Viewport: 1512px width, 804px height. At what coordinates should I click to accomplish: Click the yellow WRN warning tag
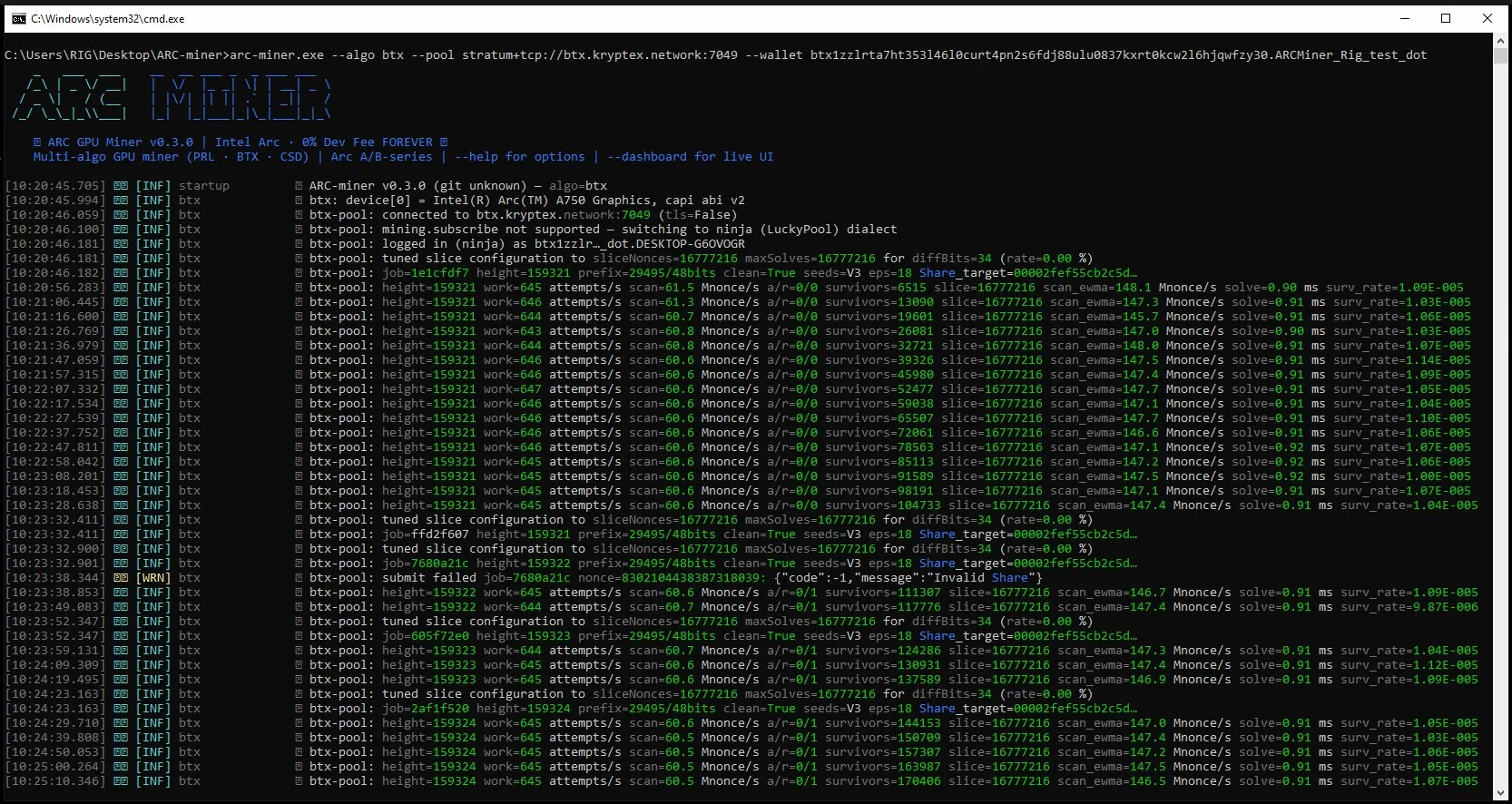point(152,578)
